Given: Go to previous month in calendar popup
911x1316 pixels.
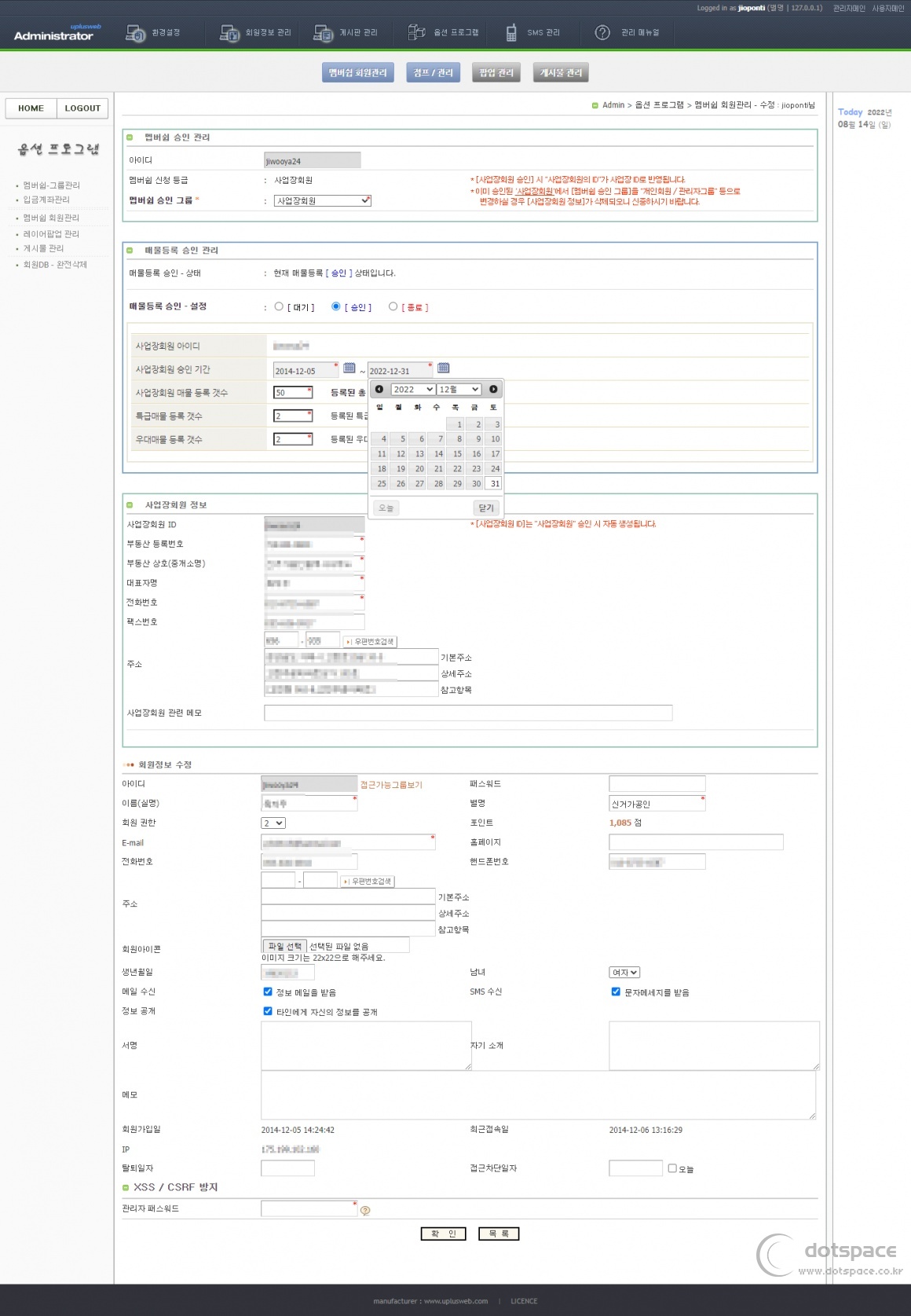Looking at the screenshot, I should pyautogui.click(x=379, y=390).
